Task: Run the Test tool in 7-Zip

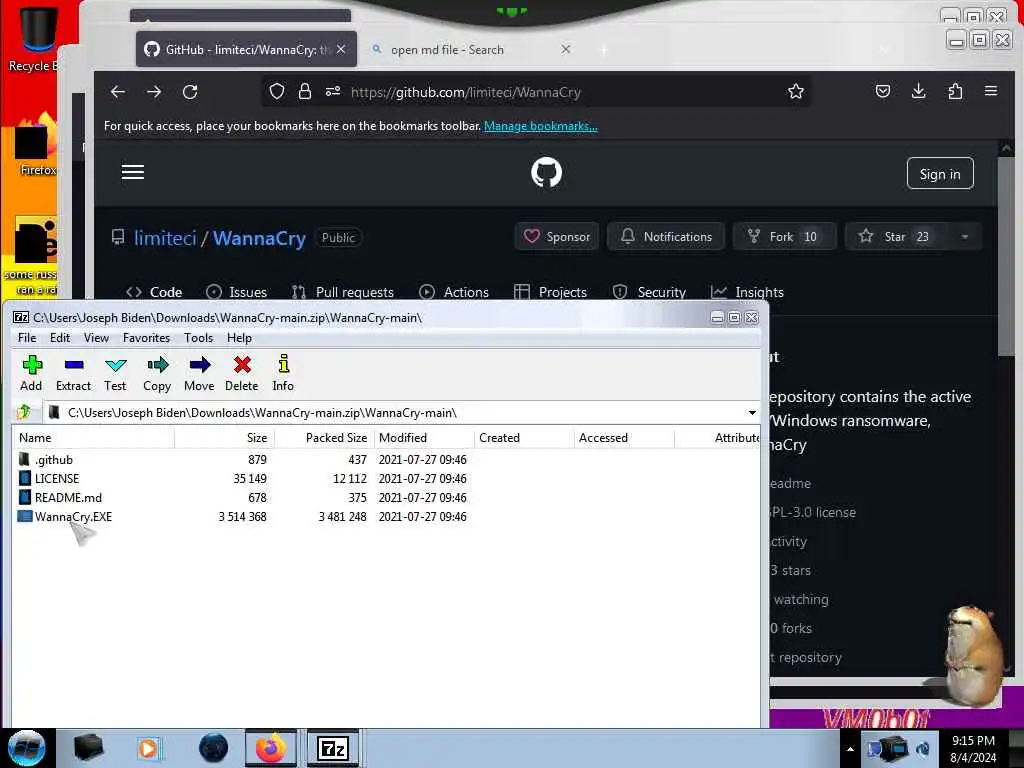Action: (115, 374)
